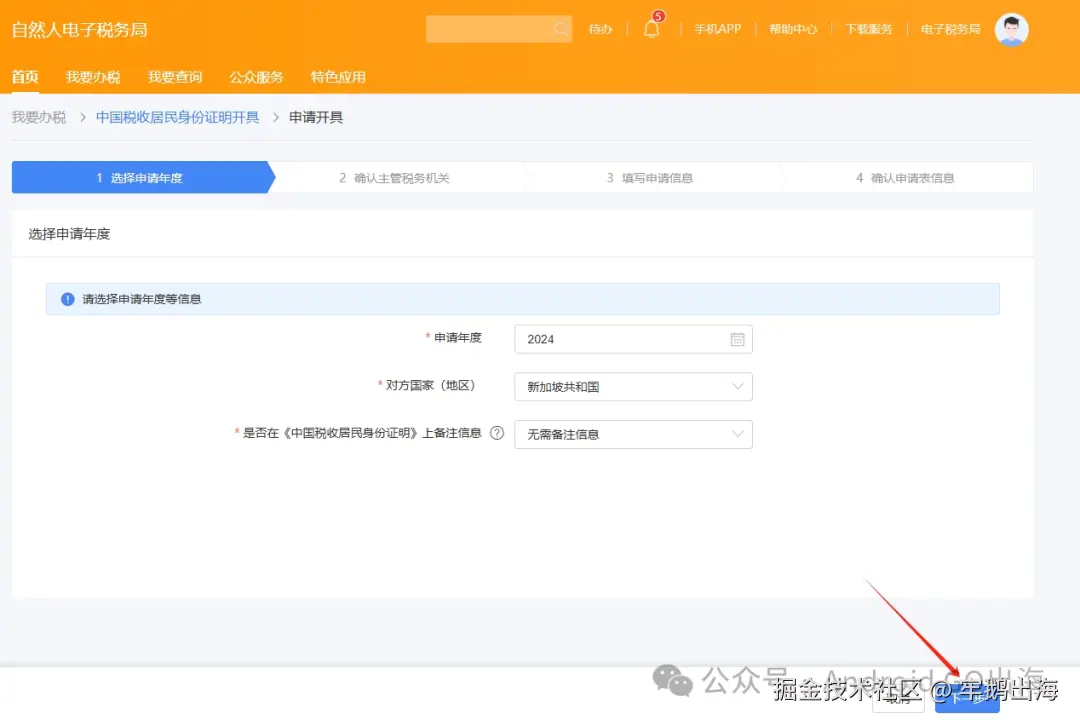Open the 手机APP link

coord(716,29)
